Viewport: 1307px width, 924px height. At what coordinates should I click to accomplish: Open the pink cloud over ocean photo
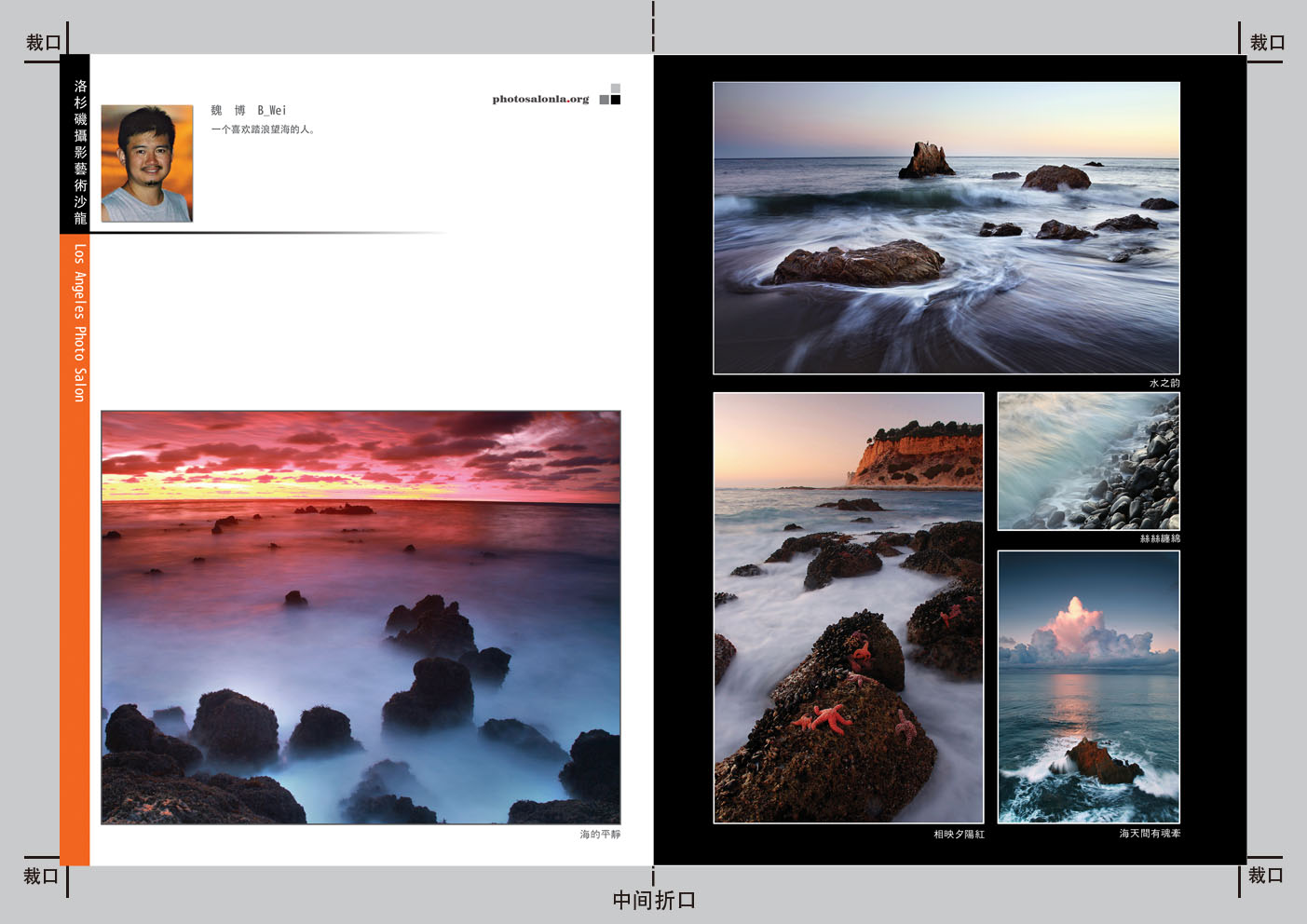[1088, 686]
